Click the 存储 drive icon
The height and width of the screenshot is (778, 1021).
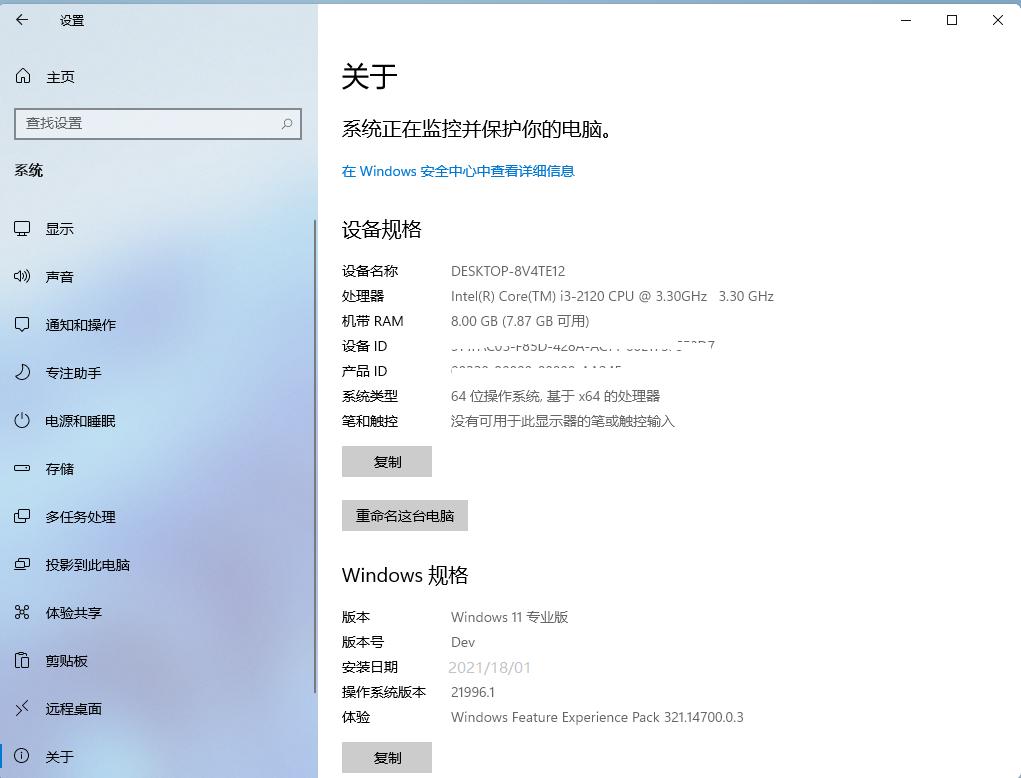(x=22, y=468)
